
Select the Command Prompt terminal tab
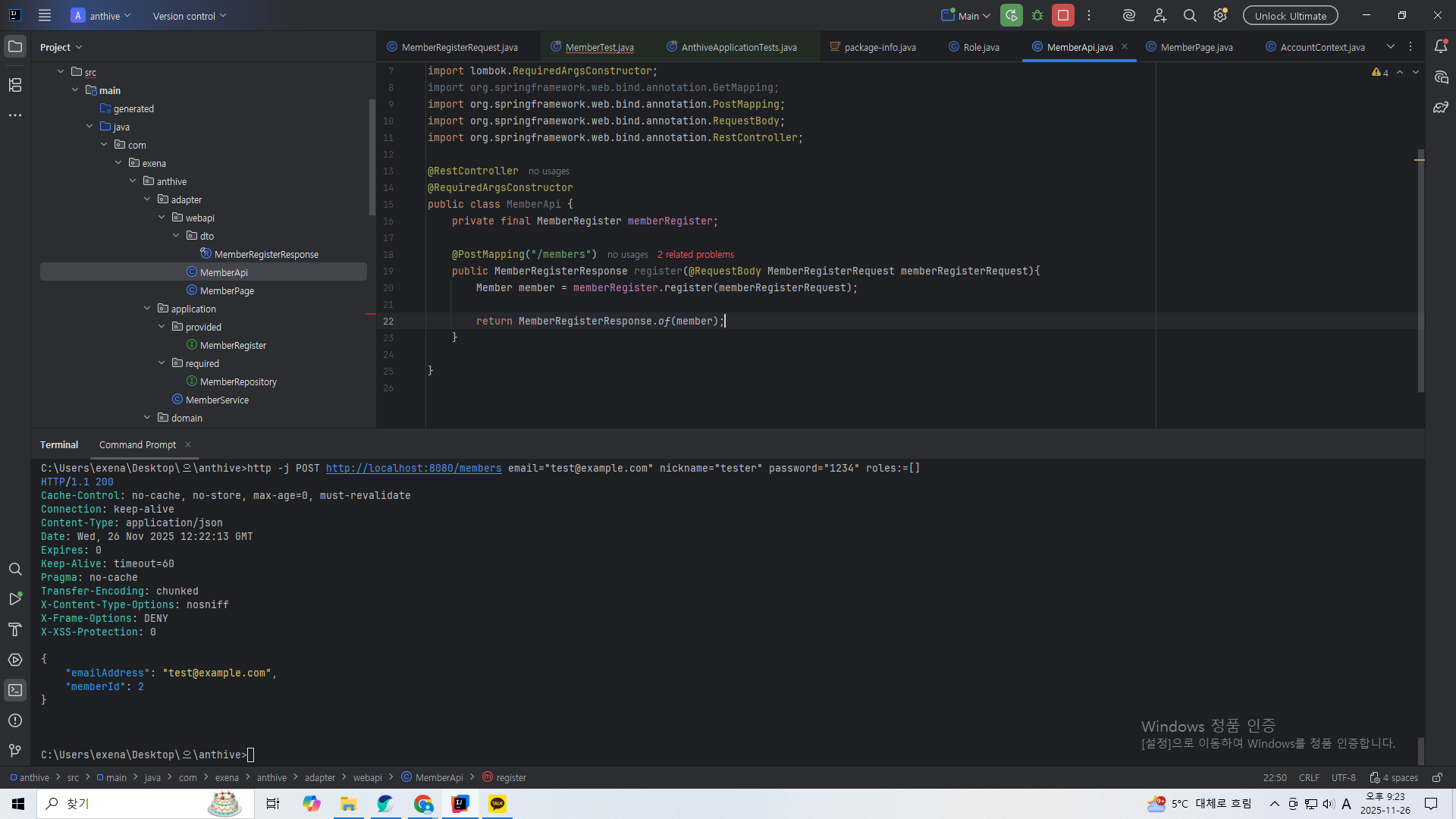(x=137, y=445)
